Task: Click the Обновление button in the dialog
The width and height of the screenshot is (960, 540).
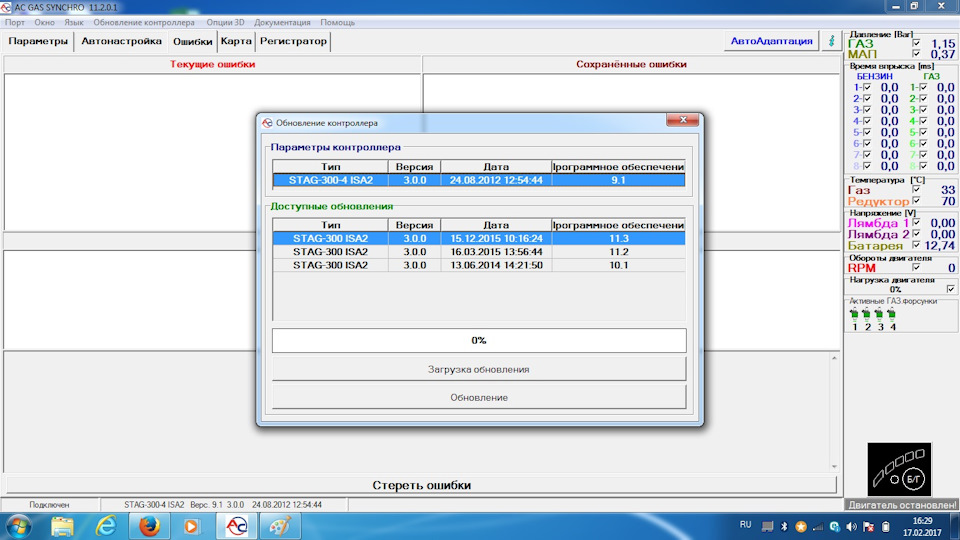Action: (479, 397)
